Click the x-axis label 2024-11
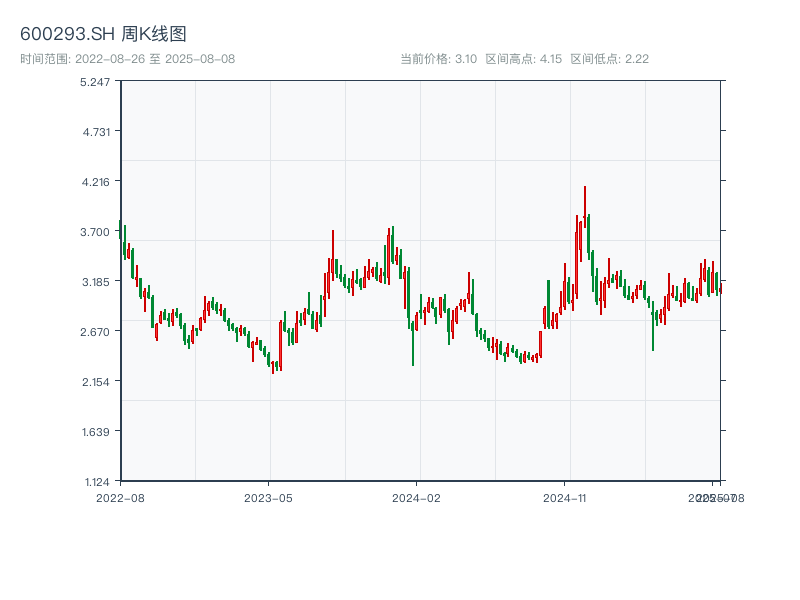The height and width of the screenshot is (600, 800). pos(565,498)
